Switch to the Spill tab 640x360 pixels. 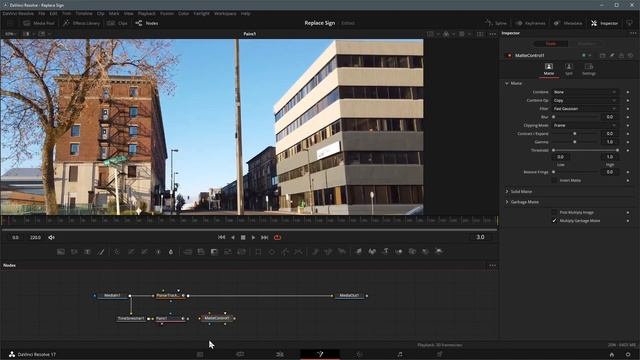coord(569,69)
